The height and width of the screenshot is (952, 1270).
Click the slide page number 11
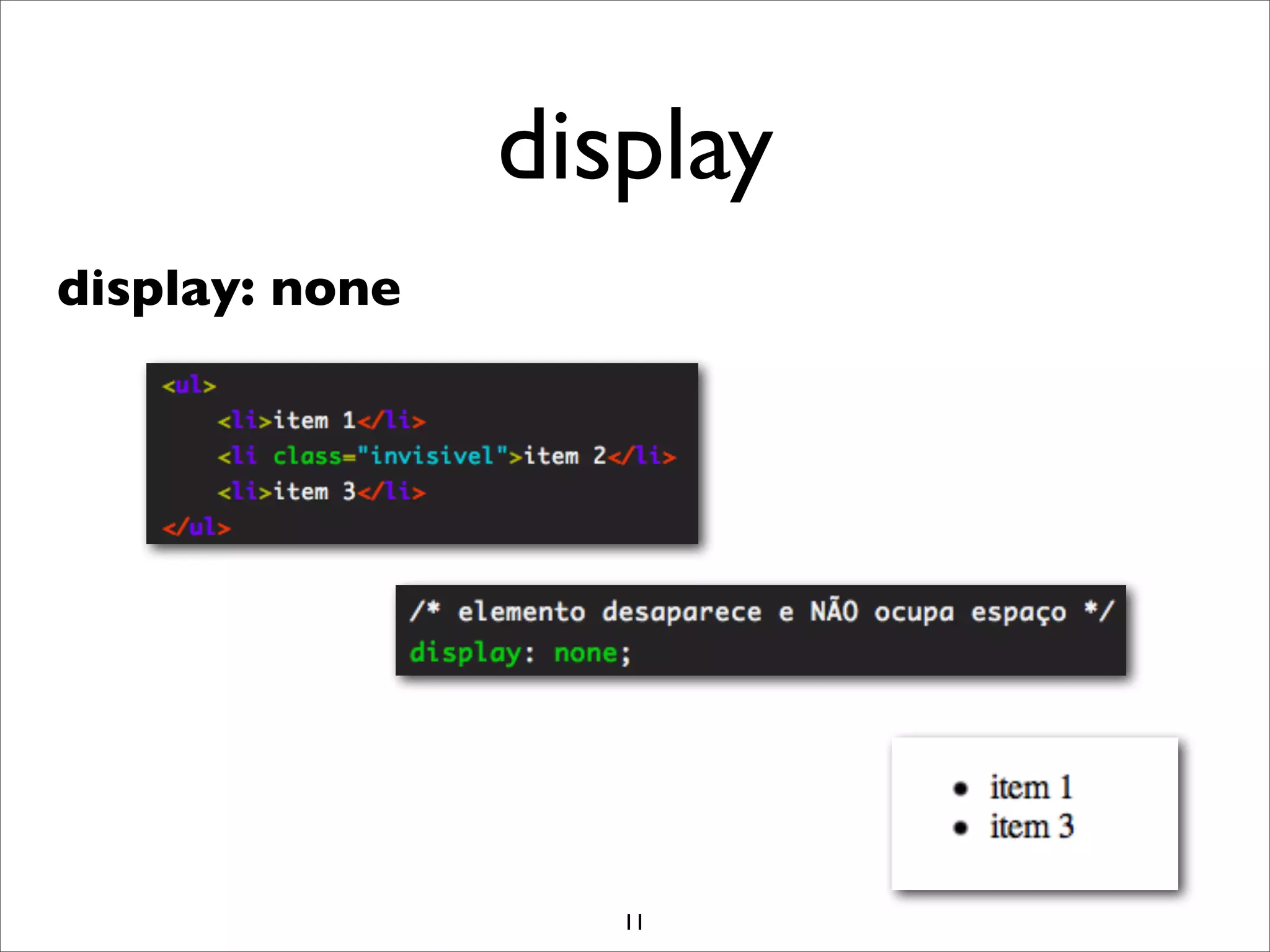(x=634, y=922)
